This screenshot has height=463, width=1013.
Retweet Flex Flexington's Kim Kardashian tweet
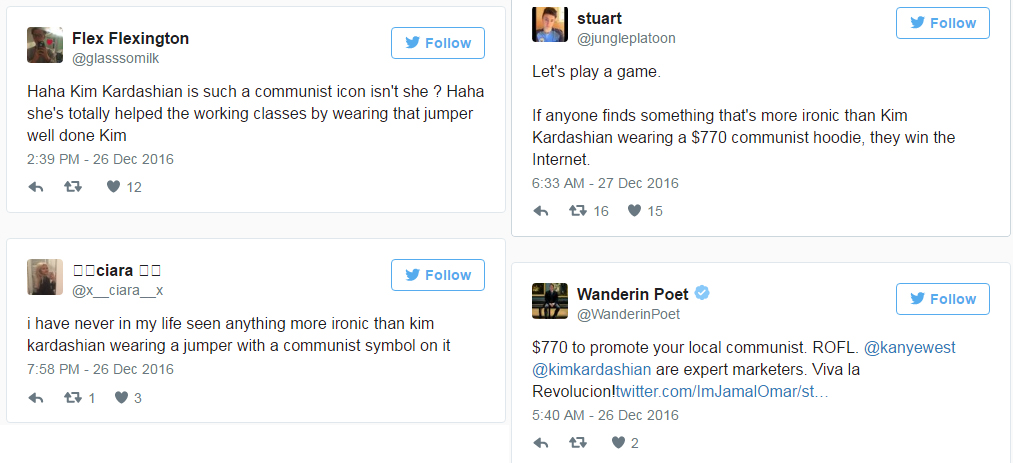coord(72,186)
